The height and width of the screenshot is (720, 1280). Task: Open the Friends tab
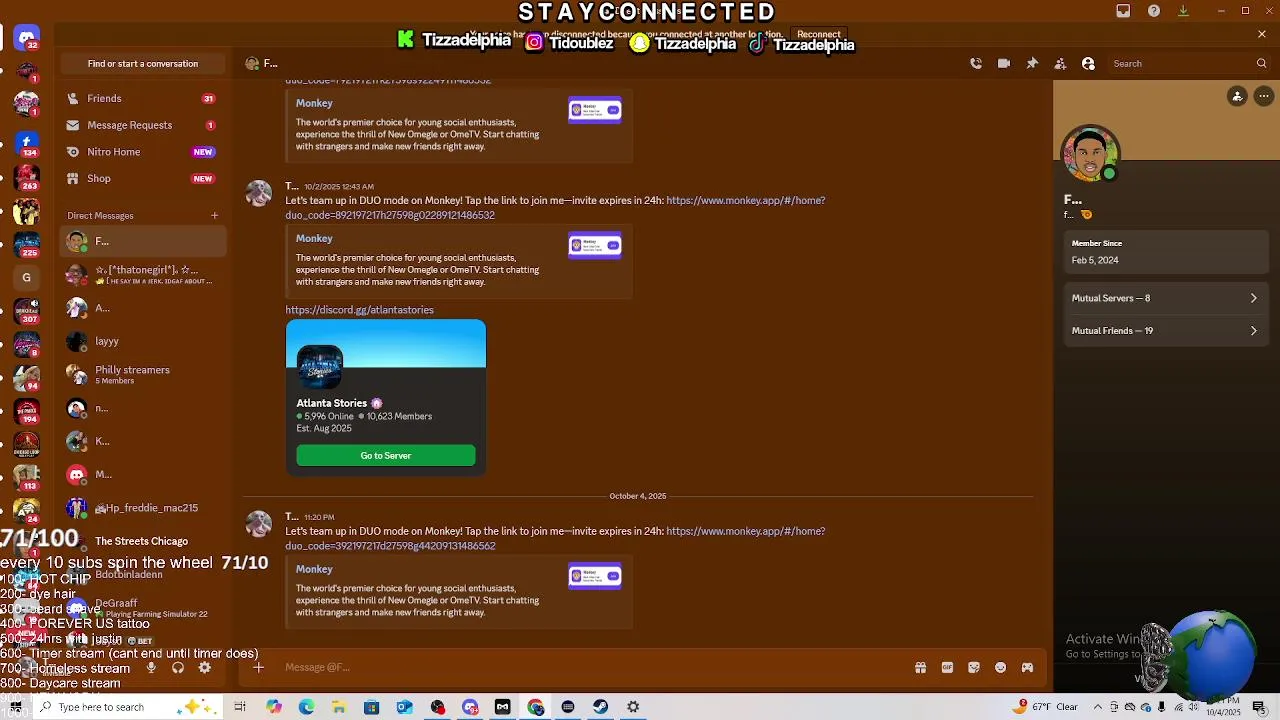click(x=143, y=98)
